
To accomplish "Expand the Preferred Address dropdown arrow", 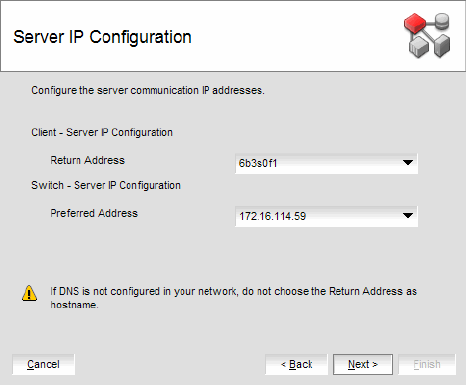I will click(x=408, y=216).
